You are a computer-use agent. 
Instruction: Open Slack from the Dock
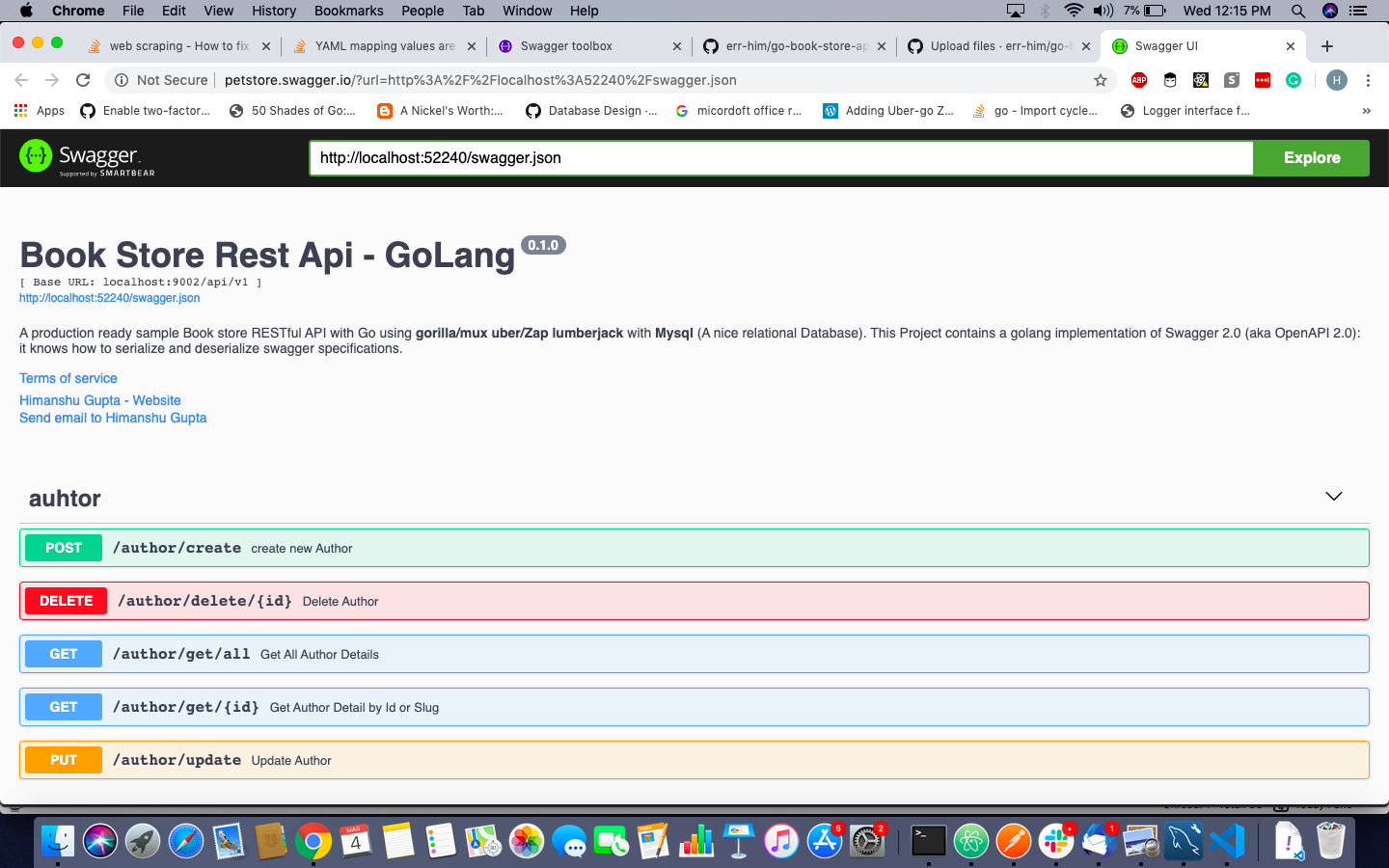pos(1055,841)
